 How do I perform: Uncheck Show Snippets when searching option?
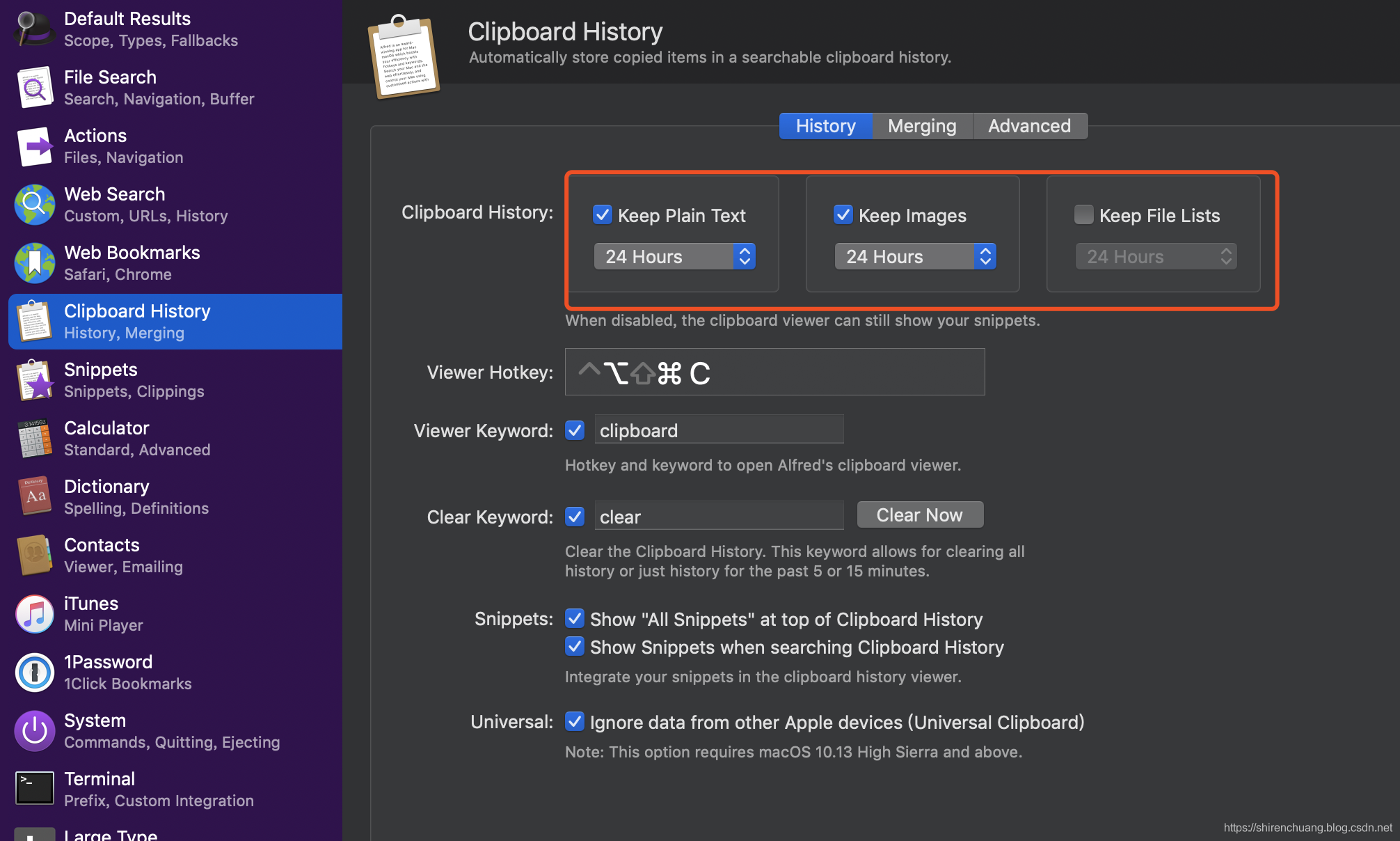pyautogui.click(x=574, y=646)
